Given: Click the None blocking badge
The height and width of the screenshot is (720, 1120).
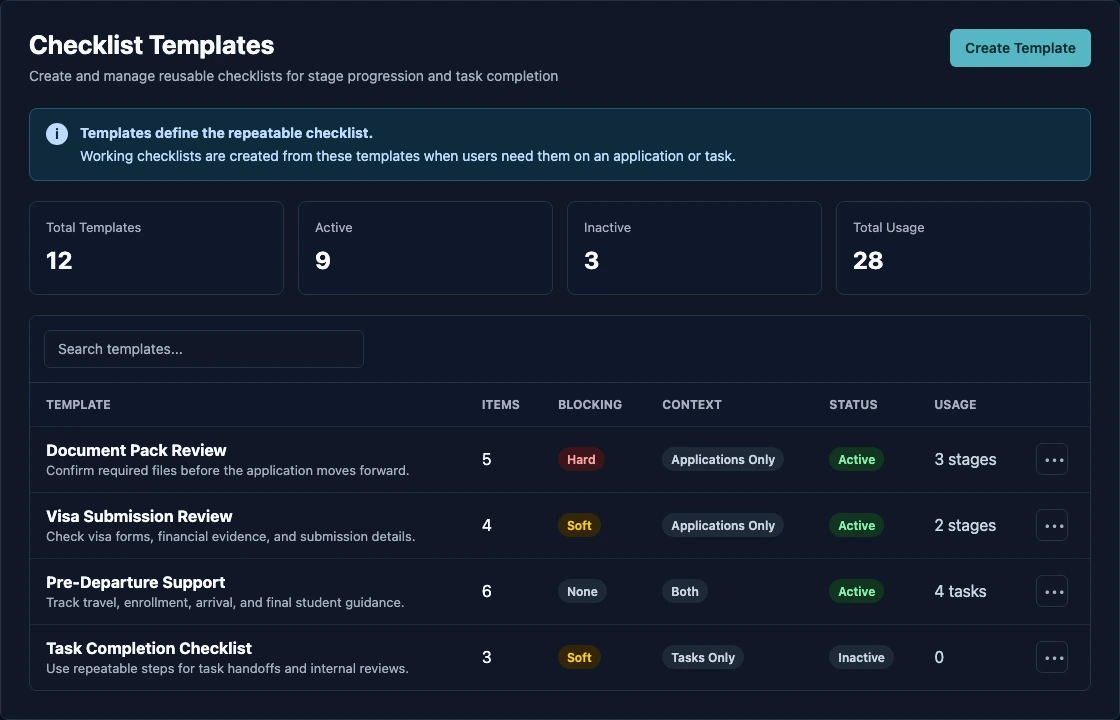Looking at the screenshot, I should (x=582, y=591).
